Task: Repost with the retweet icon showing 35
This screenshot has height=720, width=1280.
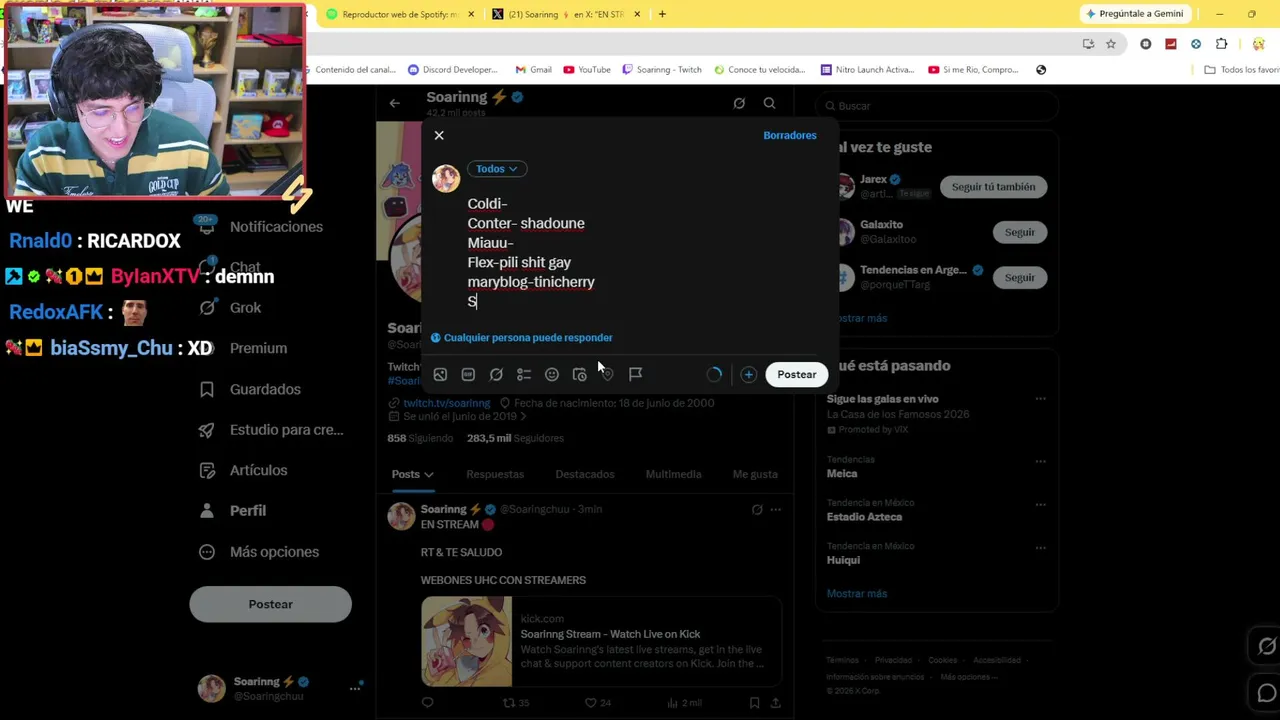Action: pyautogui.click(x=516, y=703)
